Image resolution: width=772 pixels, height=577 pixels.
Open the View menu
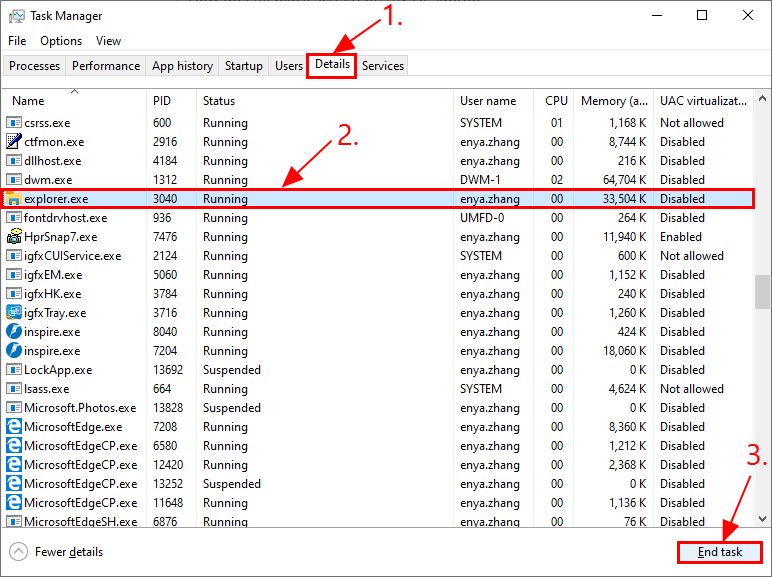click(108, 41)
